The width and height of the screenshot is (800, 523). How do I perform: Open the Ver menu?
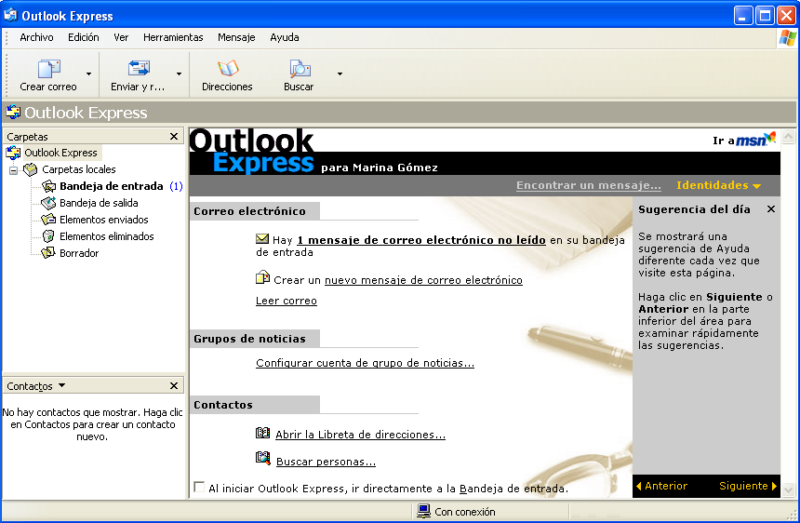(x=121, y=38)
